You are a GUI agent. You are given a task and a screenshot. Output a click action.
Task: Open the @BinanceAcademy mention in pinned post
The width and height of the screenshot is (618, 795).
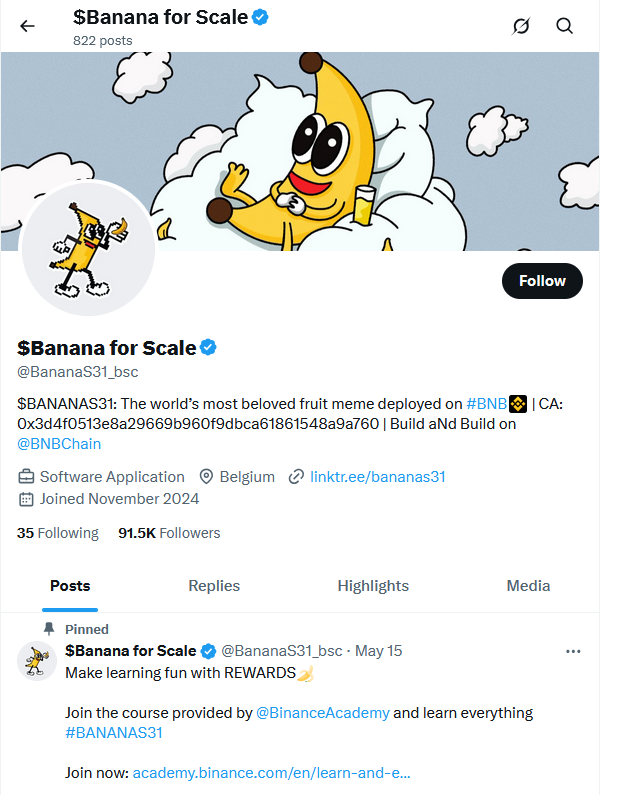[322, 713]
